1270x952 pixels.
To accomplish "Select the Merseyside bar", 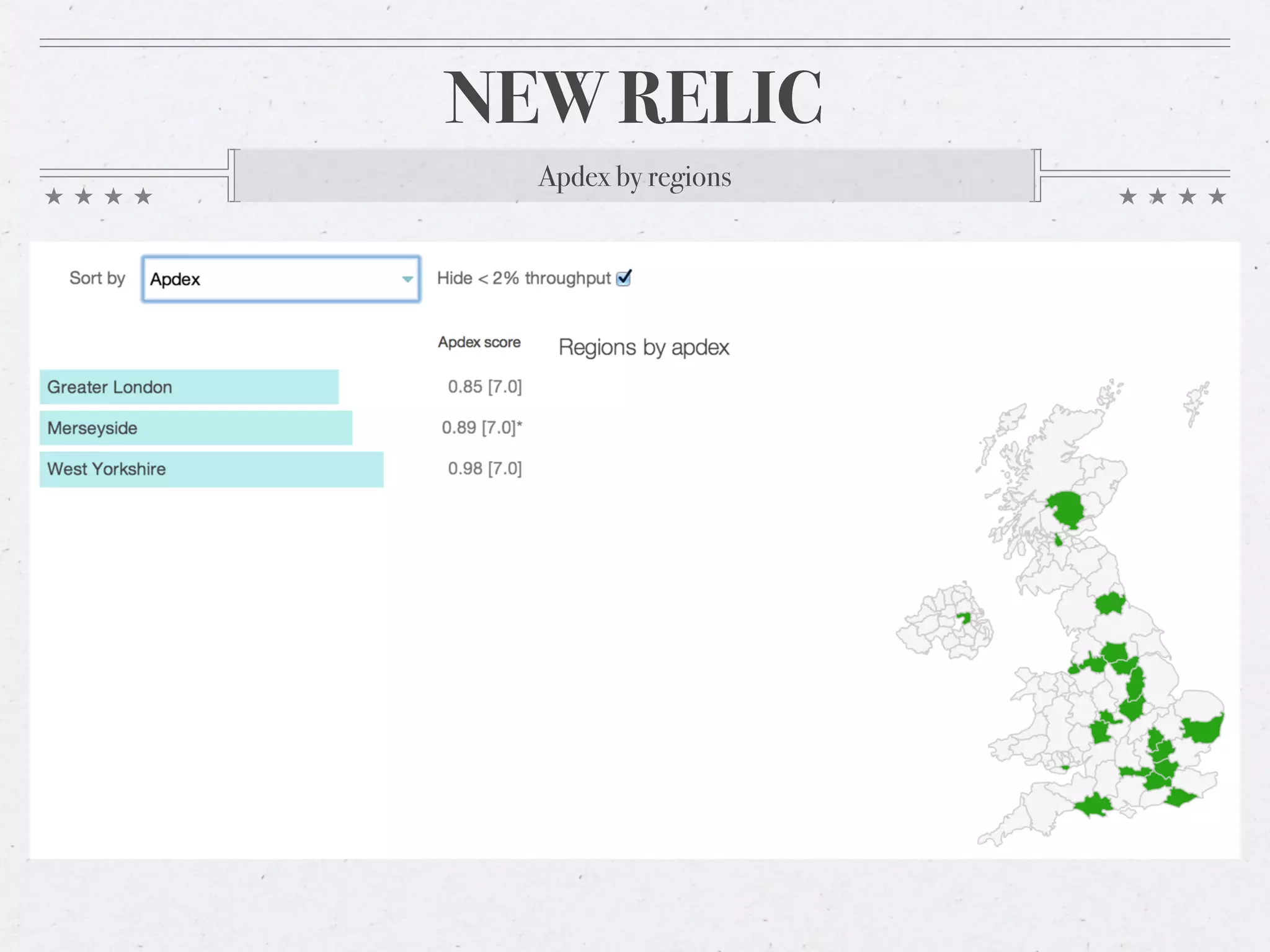I will (x=195, y=428).
